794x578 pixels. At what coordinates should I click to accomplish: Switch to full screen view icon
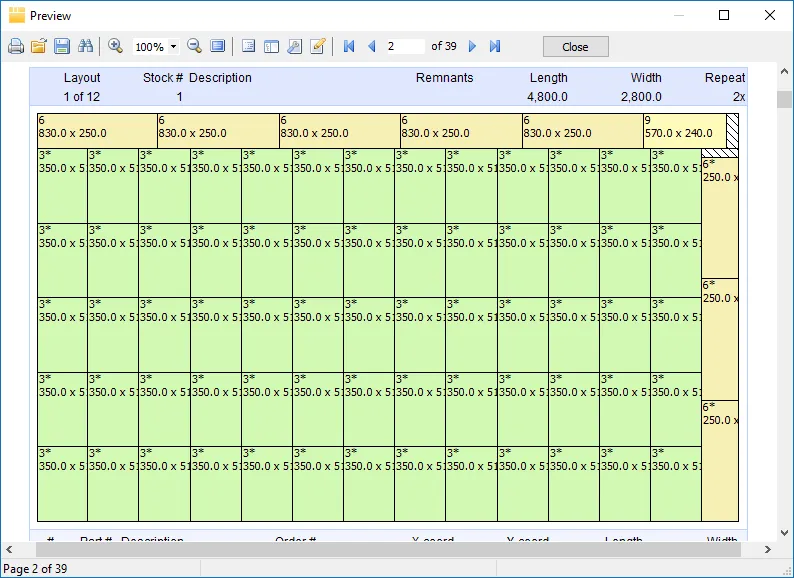218,47
